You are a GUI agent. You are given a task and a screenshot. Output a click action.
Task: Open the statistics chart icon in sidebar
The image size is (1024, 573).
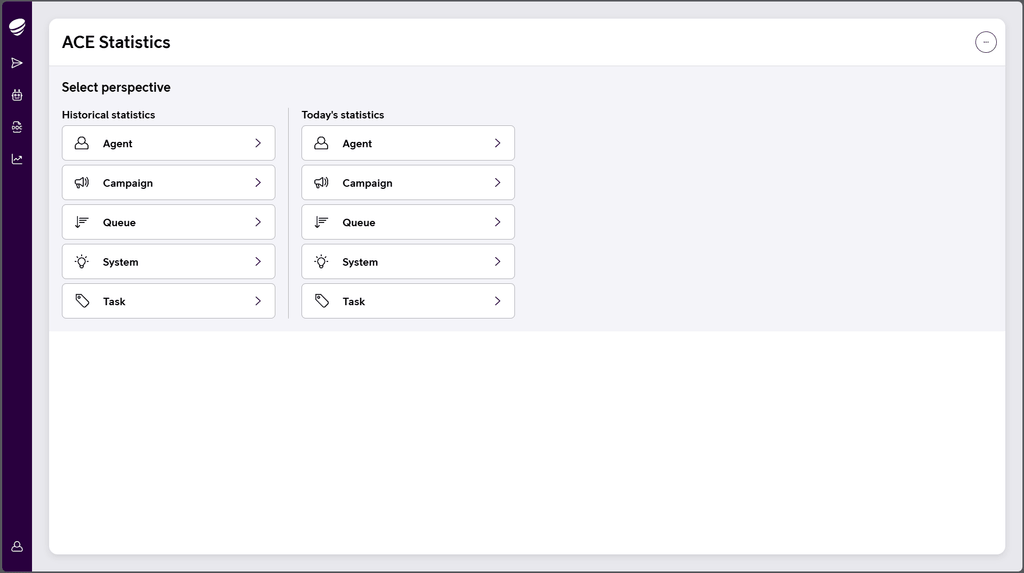[17, 159]
